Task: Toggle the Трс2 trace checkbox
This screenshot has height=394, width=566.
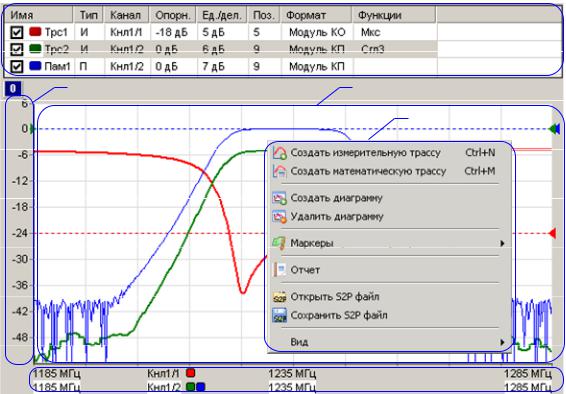Action: [17, 49]
